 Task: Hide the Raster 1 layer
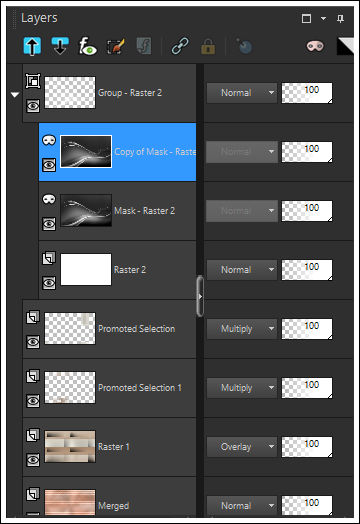[33, 460]
